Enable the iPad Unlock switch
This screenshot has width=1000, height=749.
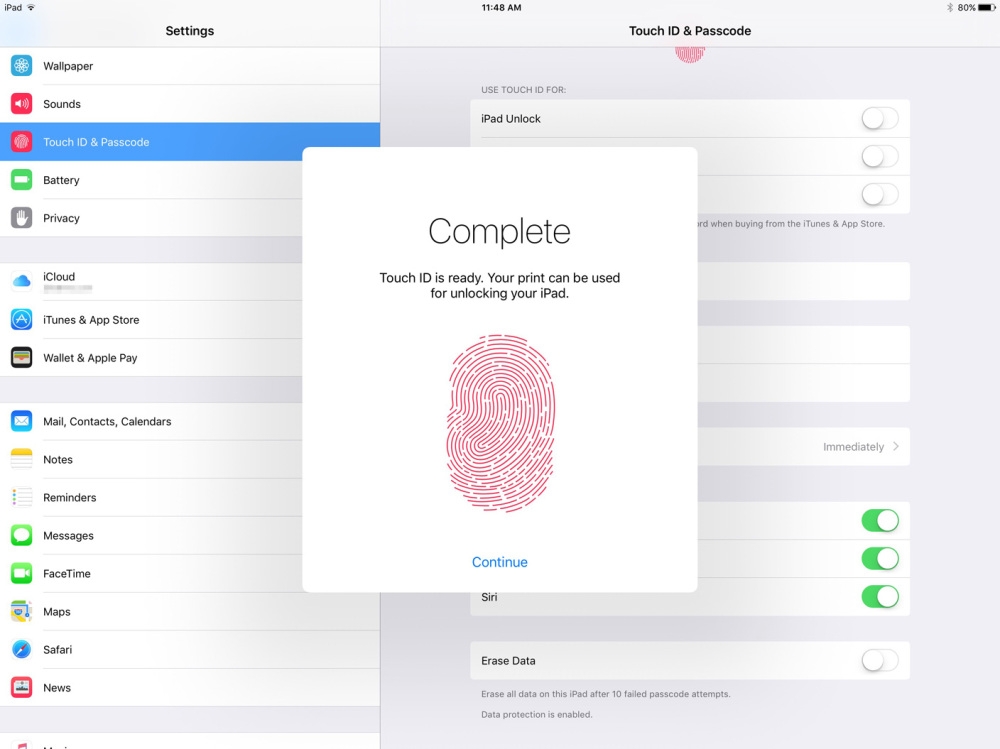(880, 119)
